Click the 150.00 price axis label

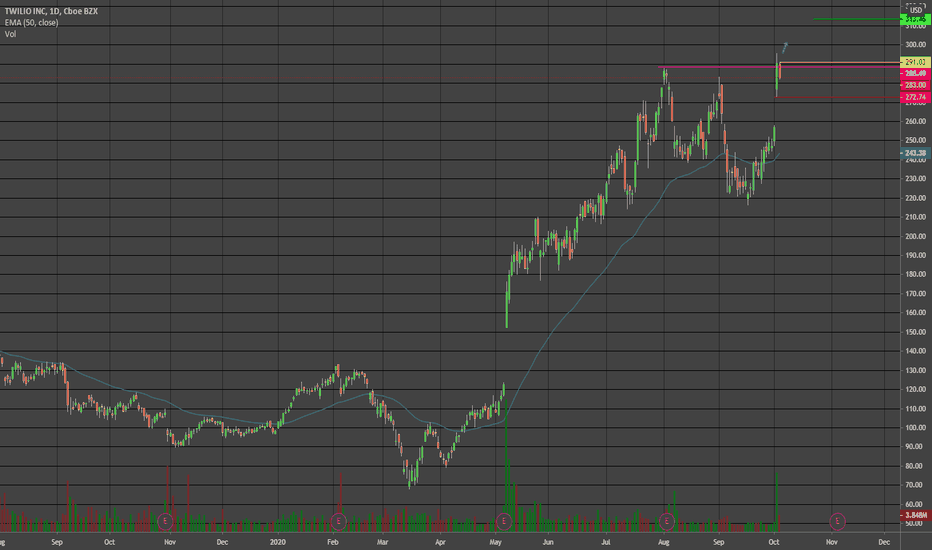[x=915, y=332]
